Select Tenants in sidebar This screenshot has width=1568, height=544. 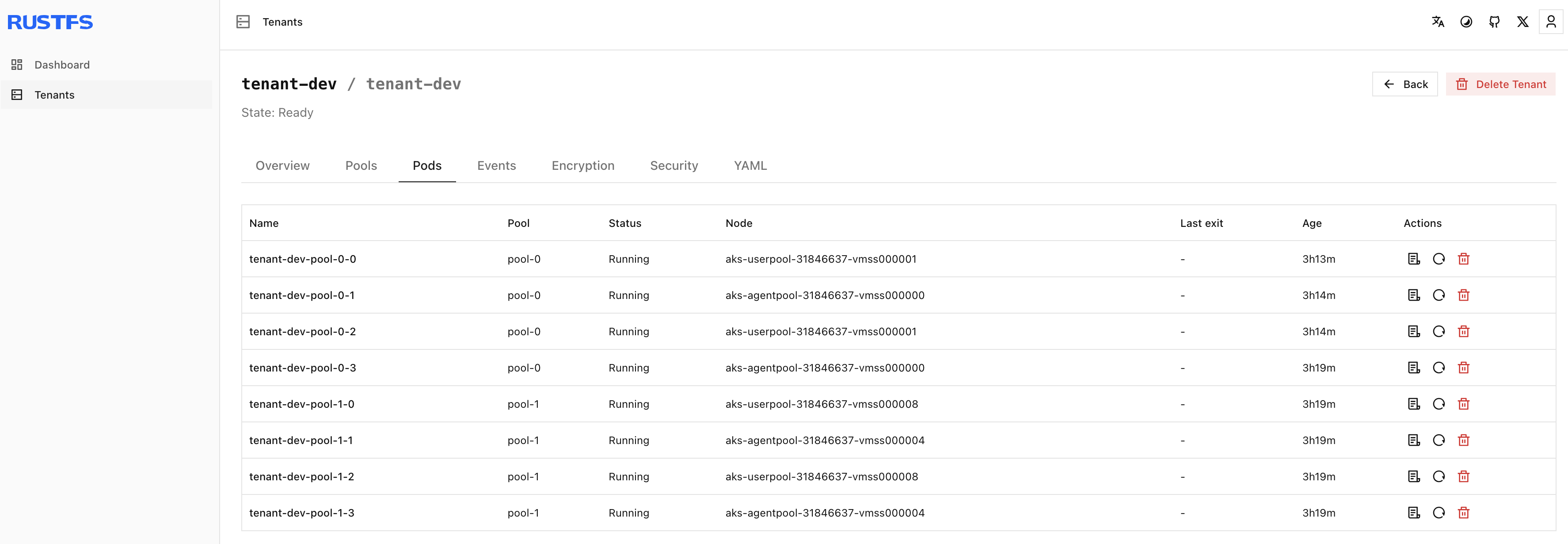click(107, 95)
